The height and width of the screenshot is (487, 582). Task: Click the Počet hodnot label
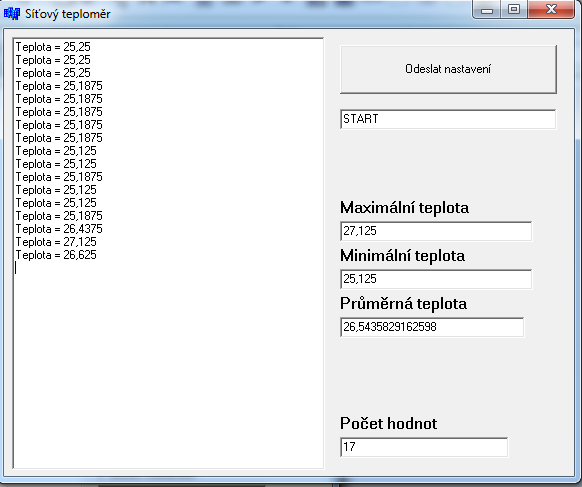tap(388, 424)
